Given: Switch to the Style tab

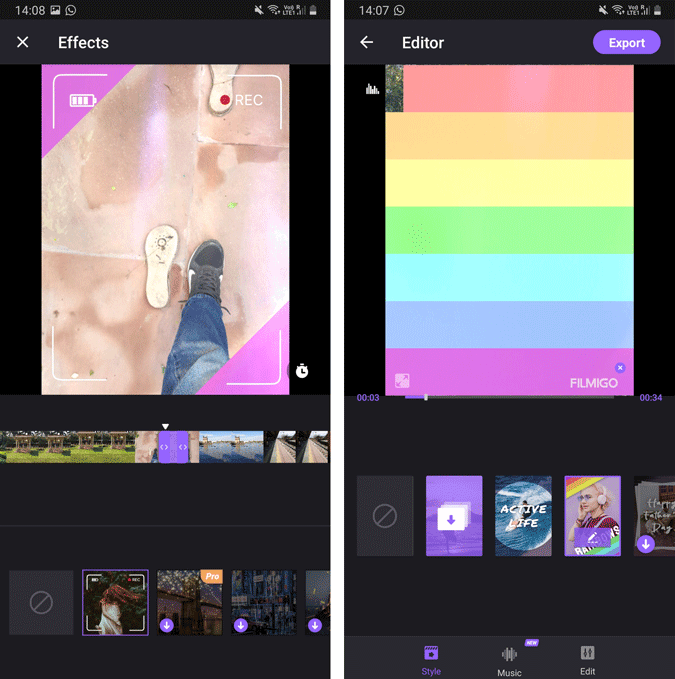Looking at the screenshot, I should pyautogui.click(x=431, y=661).
